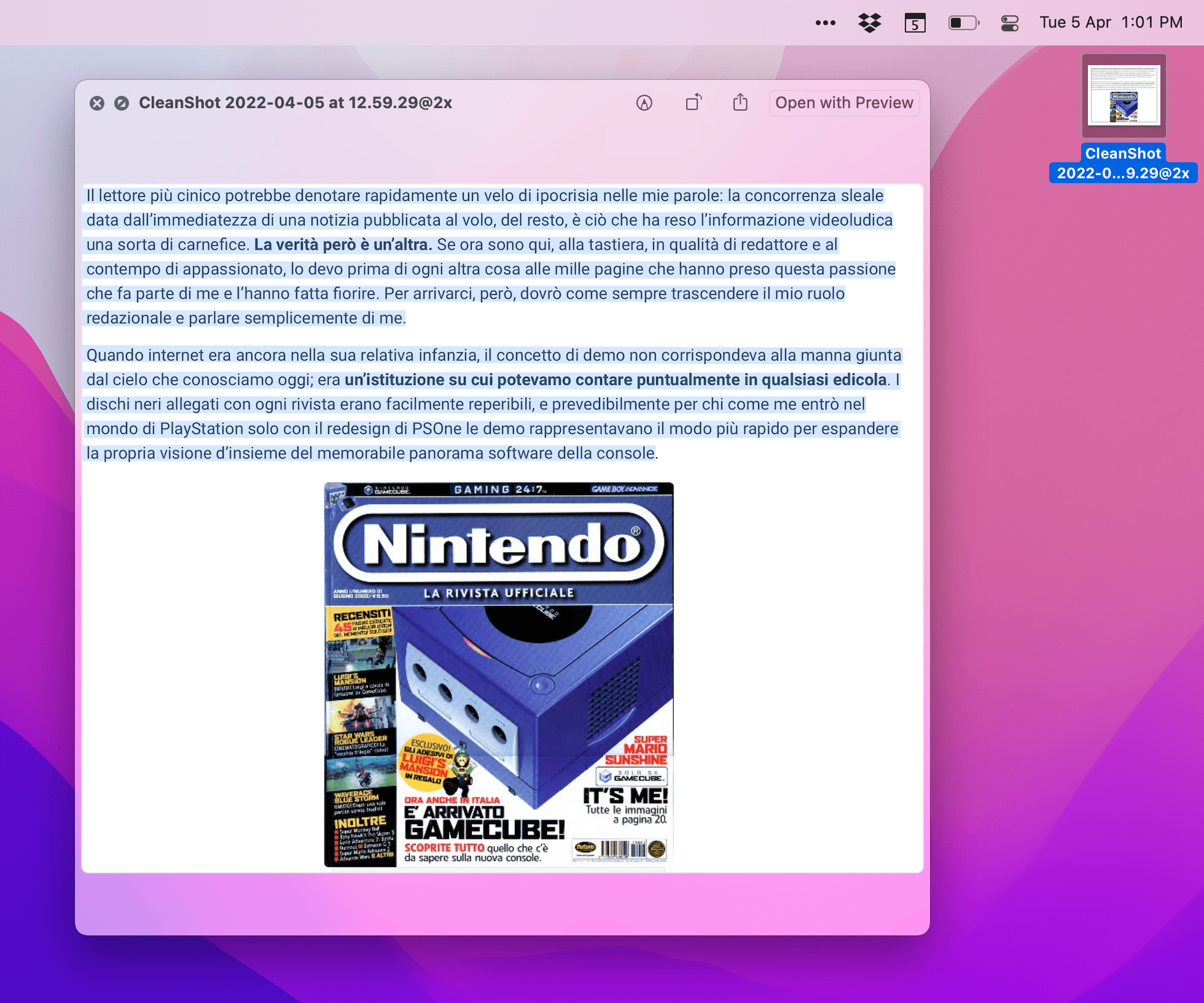Click the full screen toggle next to close
This screenshot has width=1204, height=1003.
point(122,103)
